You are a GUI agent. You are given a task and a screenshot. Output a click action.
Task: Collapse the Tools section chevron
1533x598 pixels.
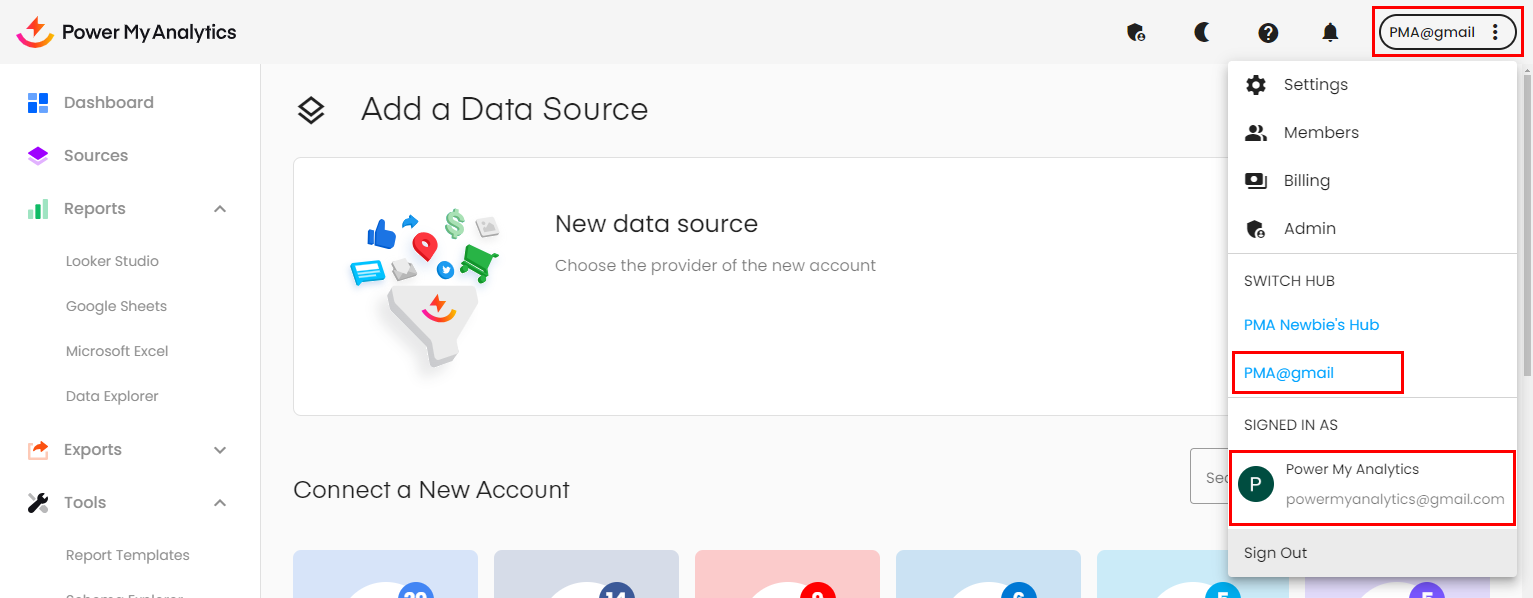point(220,503)
